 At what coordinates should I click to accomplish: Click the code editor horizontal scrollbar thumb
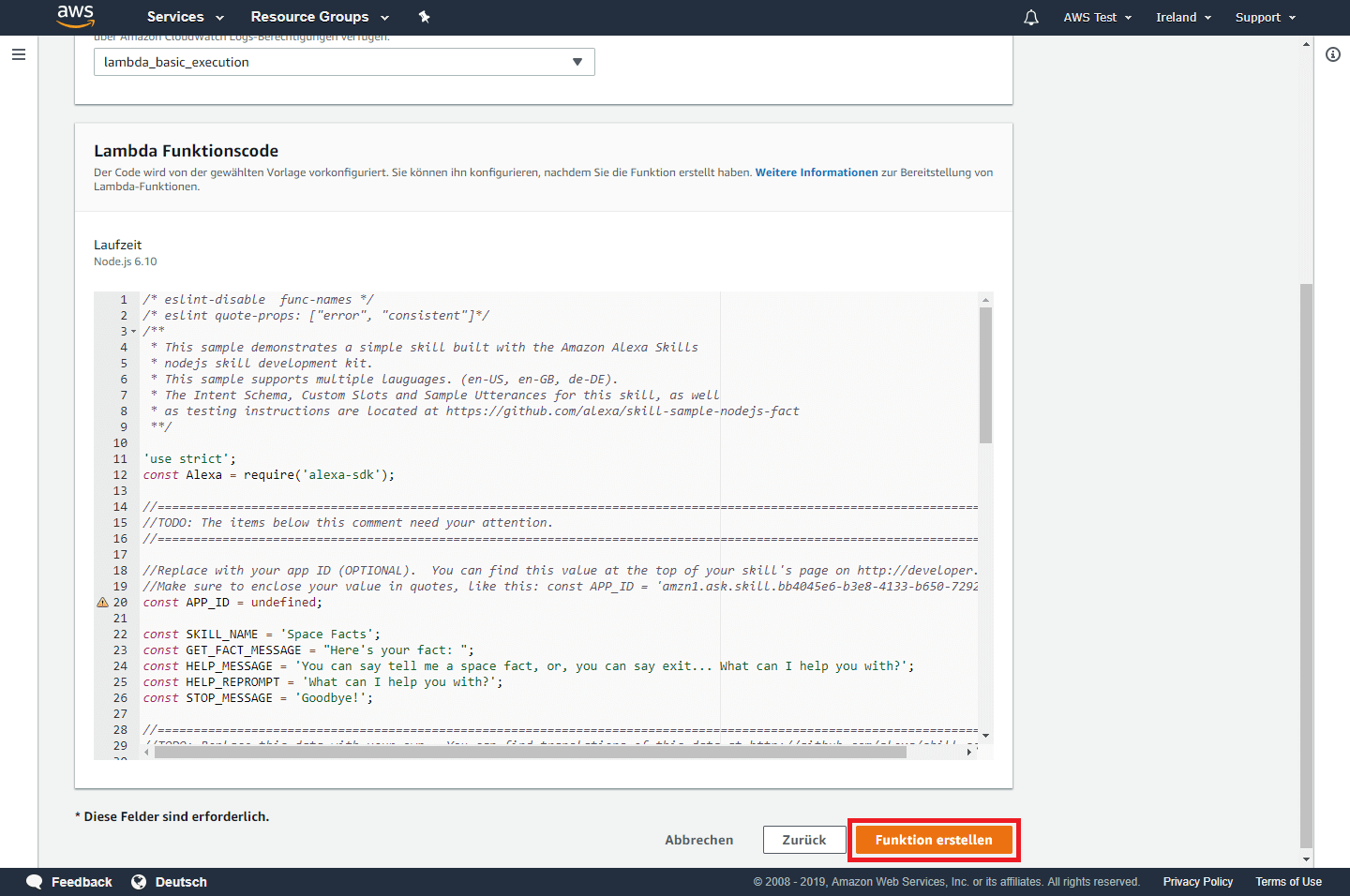[531, 752]
